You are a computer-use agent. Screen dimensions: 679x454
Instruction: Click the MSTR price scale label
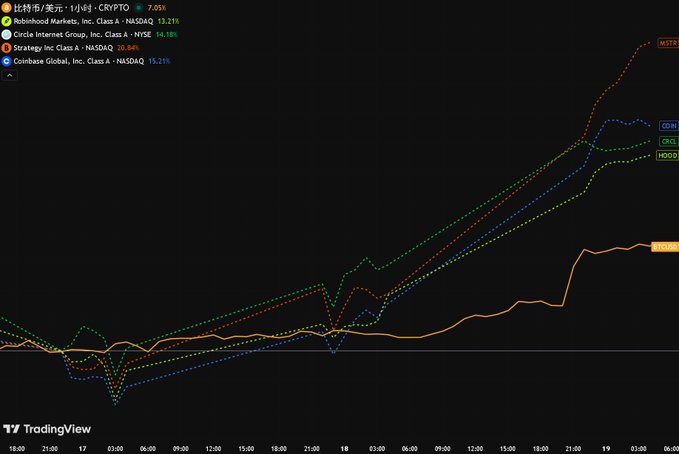tap(668, 43)
